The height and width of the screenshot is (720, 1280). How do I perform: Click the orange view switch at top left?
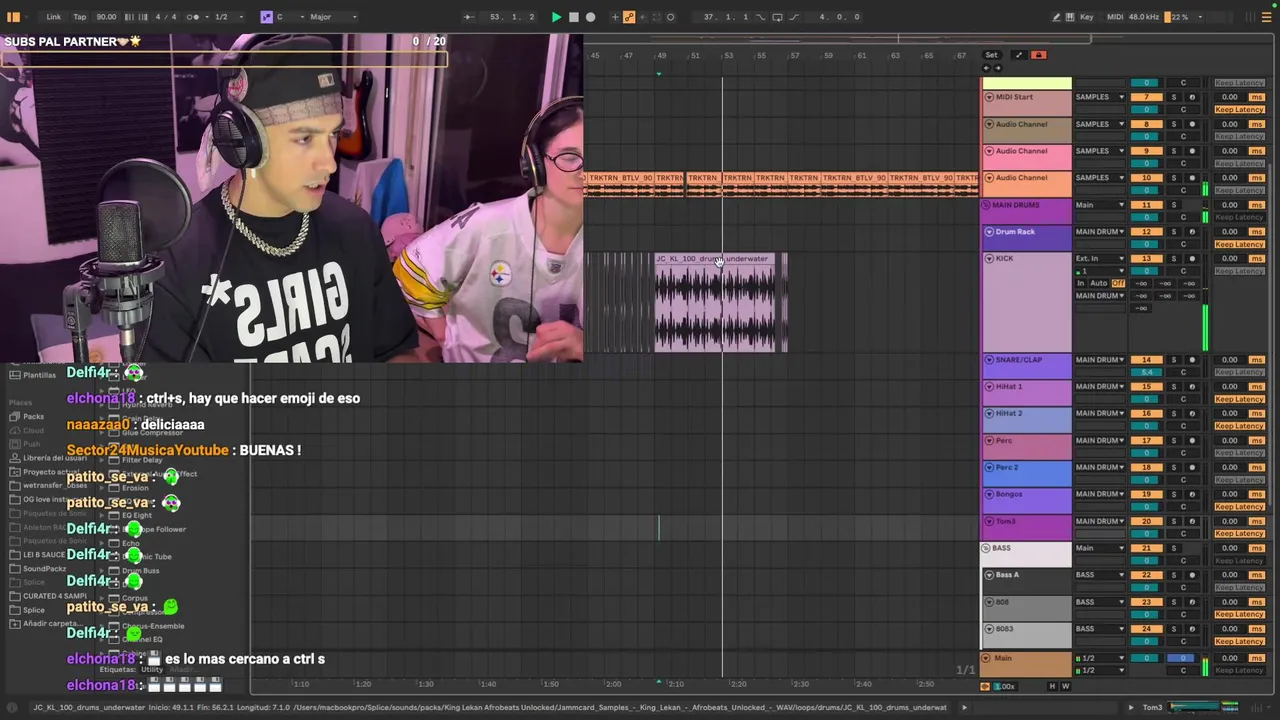tap(14, 17)
